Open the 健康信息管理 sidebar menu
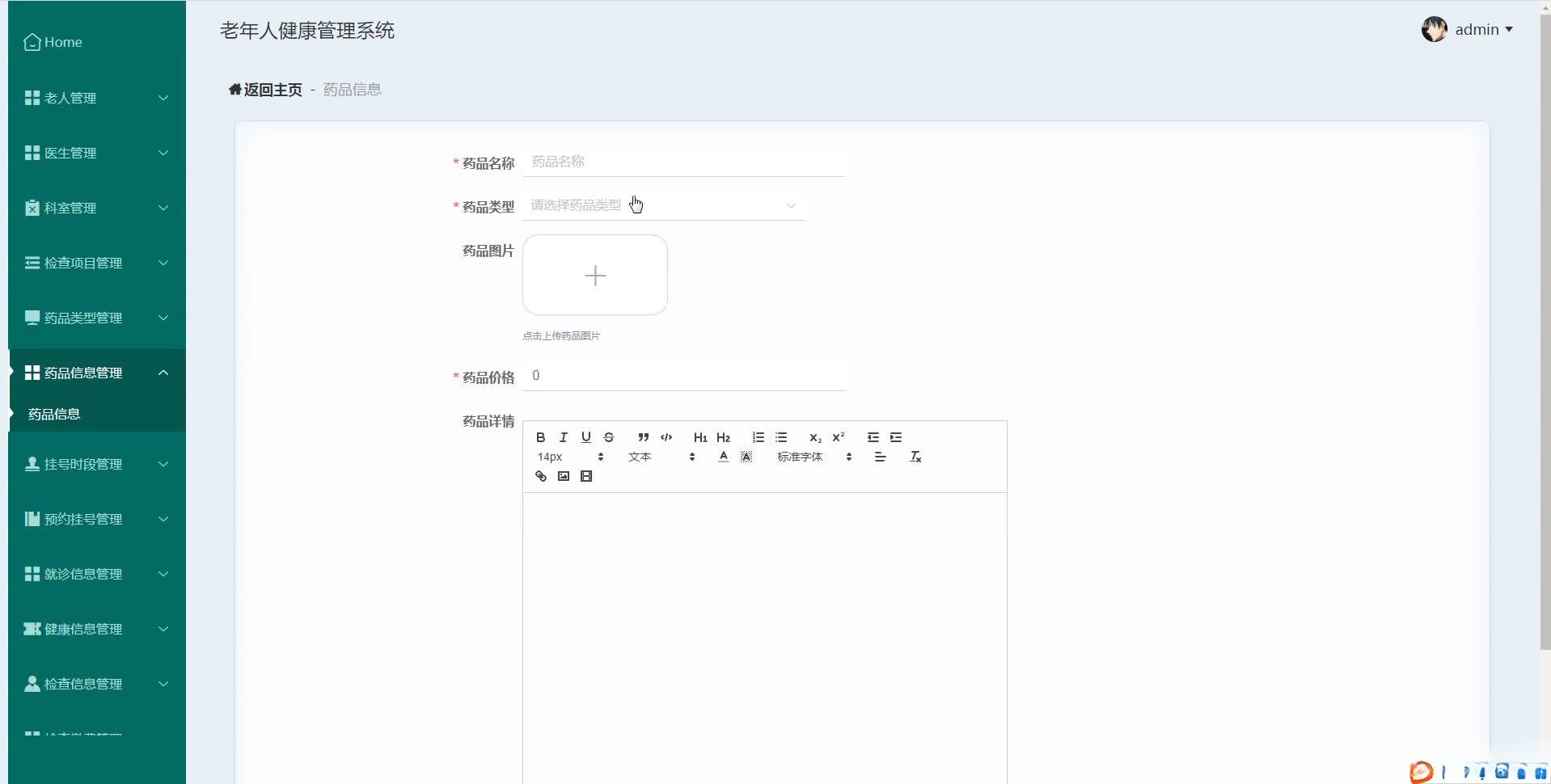1551x784 pixels. coord(97,629)
